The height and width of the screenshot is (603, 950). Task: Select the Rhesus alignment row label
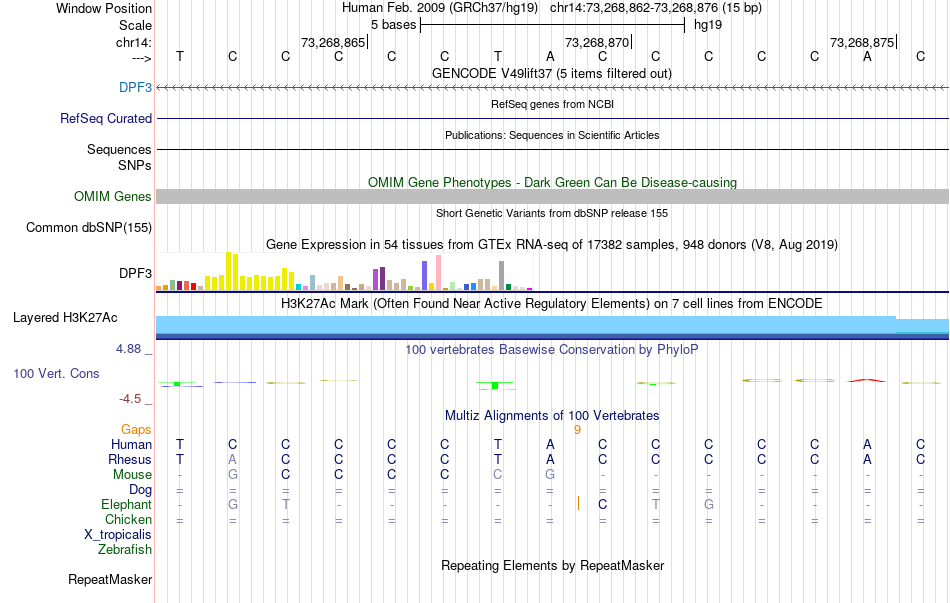point(130,459)
